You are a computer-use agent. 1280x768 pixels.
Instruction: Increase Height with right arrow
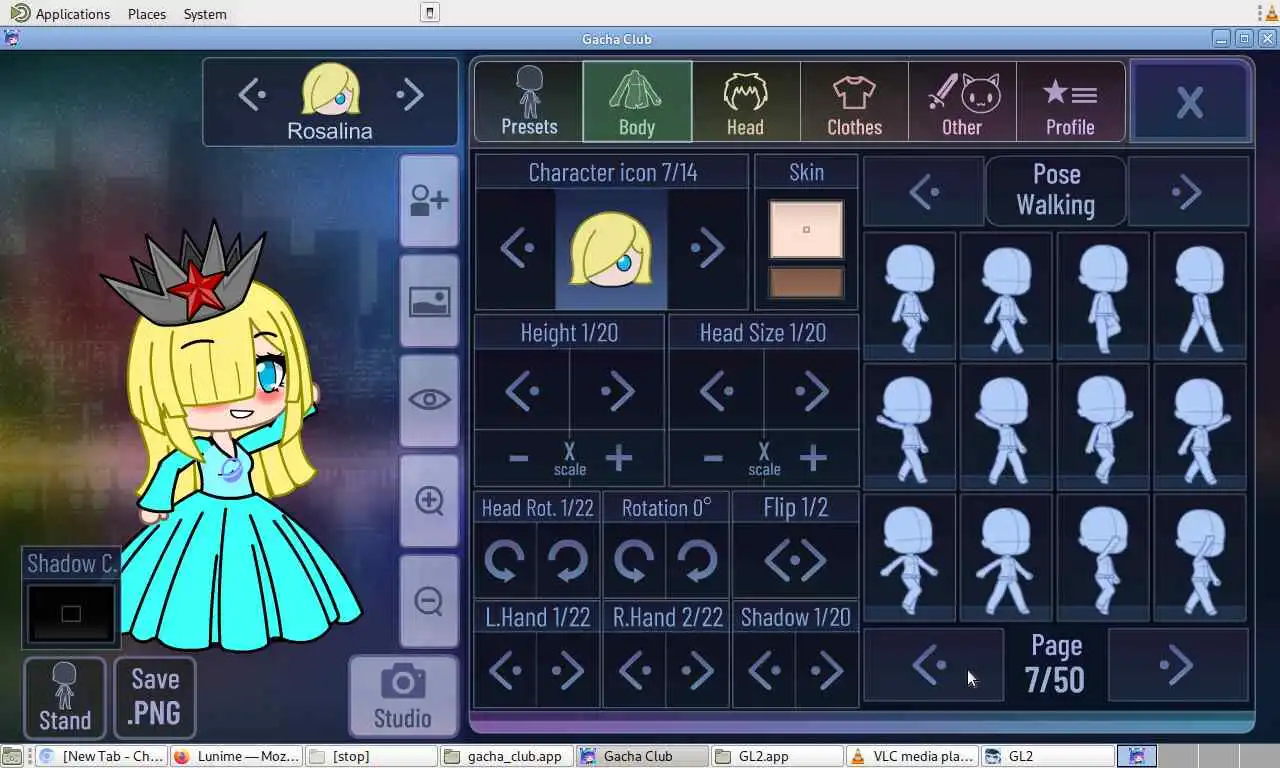617,392
